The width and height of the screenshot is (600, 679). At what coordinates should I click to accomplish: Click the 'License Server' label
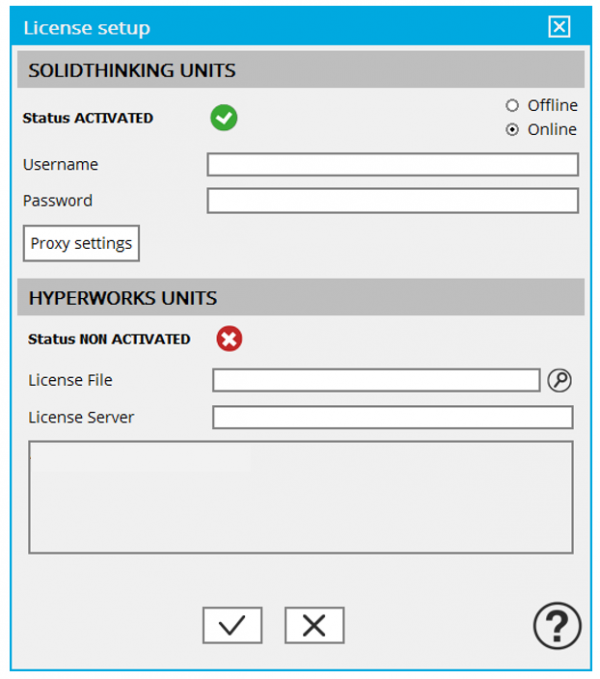(x=81, y=417)
